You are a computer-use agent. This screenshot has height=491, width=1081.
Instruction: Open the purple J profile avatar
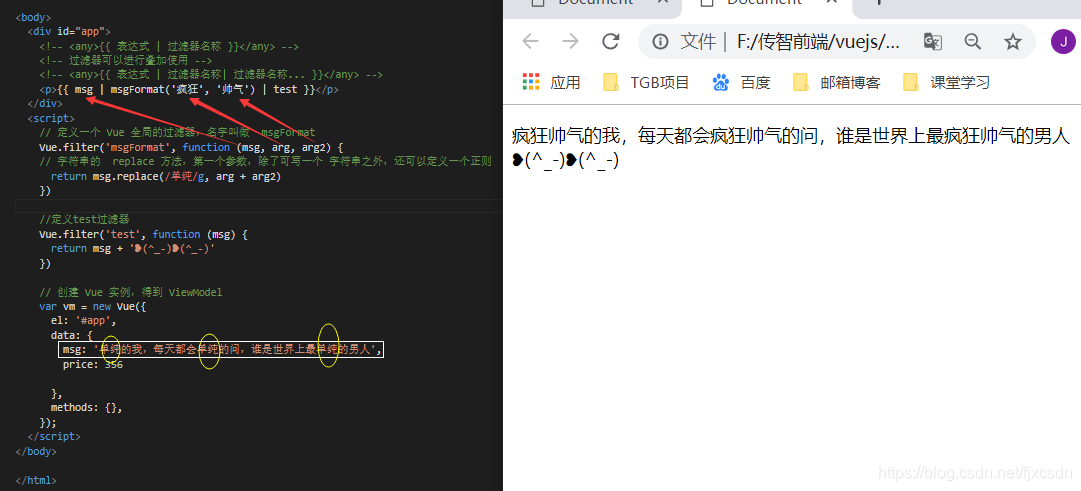coord(1063,41)
